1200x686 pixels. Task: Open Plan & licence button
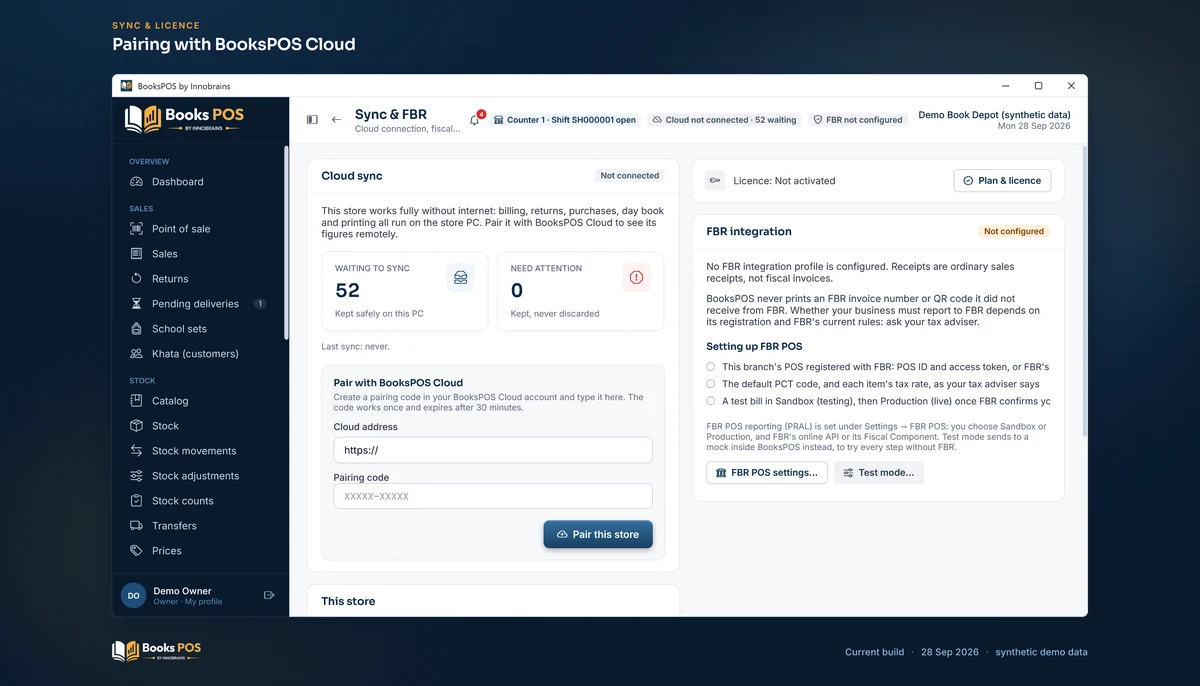tap(1002, 181)
